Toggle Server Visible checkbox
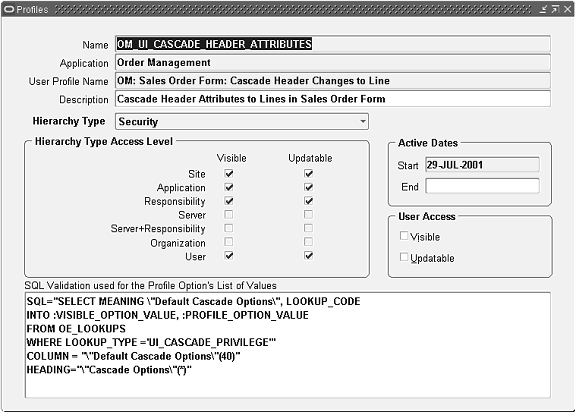 [x=229, y=214]
